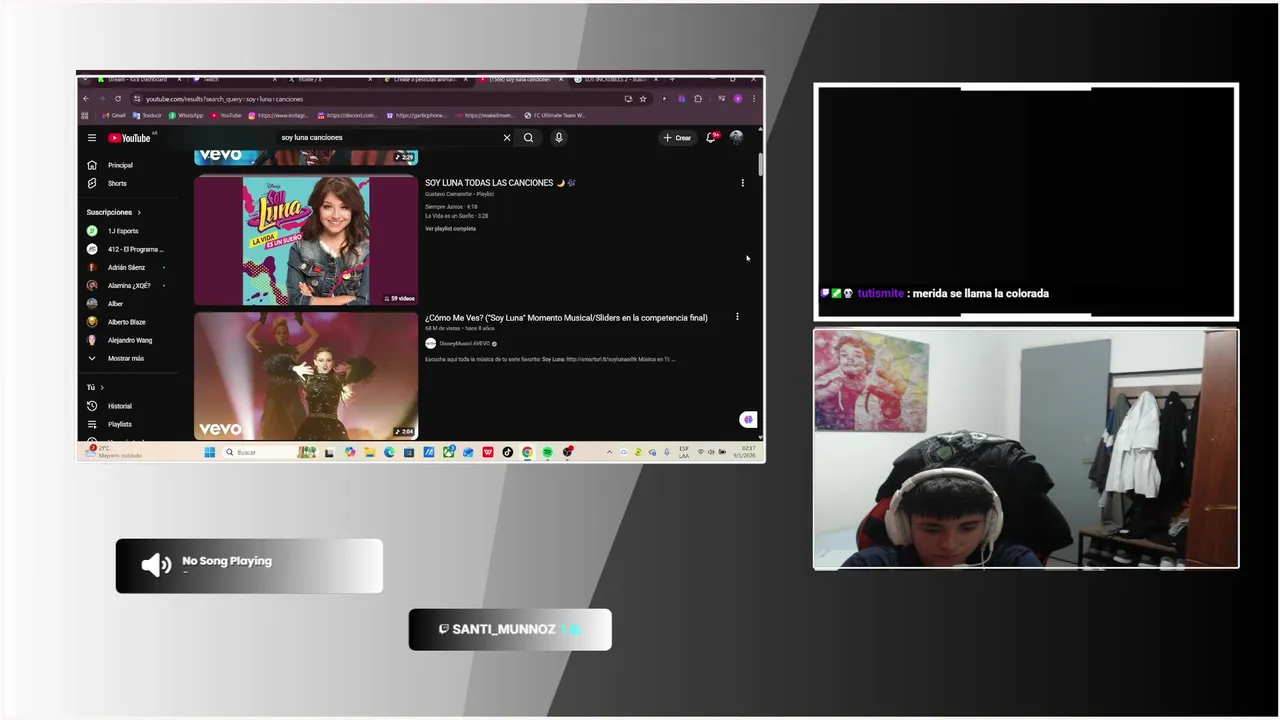Open the Chrome apps grid shortcut
Viewport: 1280px width, 720px height.
pyautogui.click(x=85, y=115)
